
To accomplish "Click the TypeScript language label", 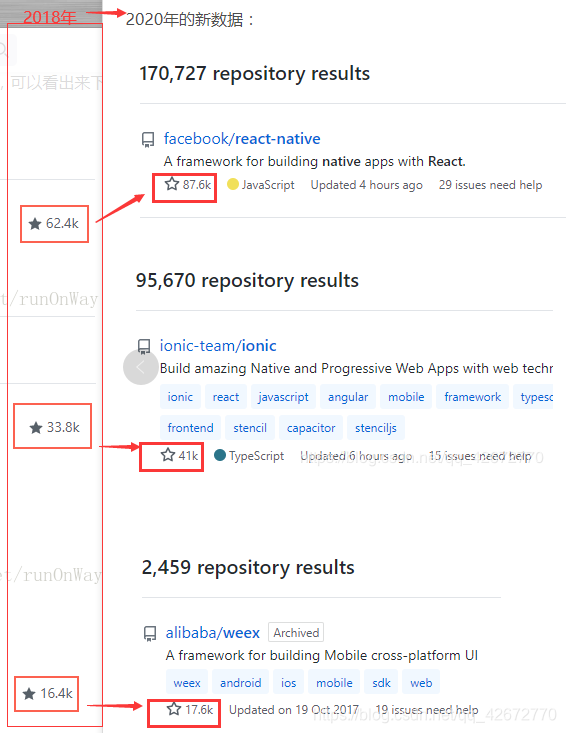I will pos(256,456).
